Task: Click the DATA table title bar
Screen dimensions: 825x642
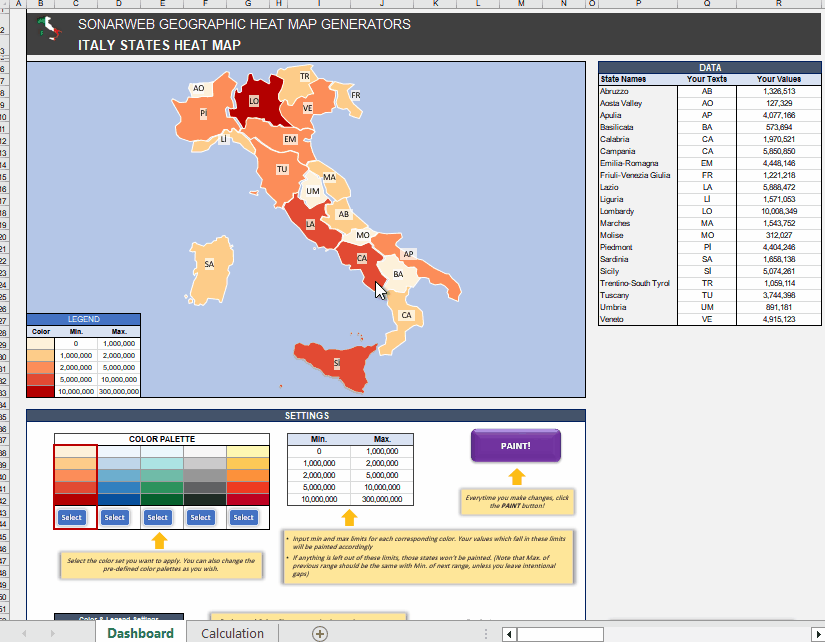Action: click(x=710, y=68)
